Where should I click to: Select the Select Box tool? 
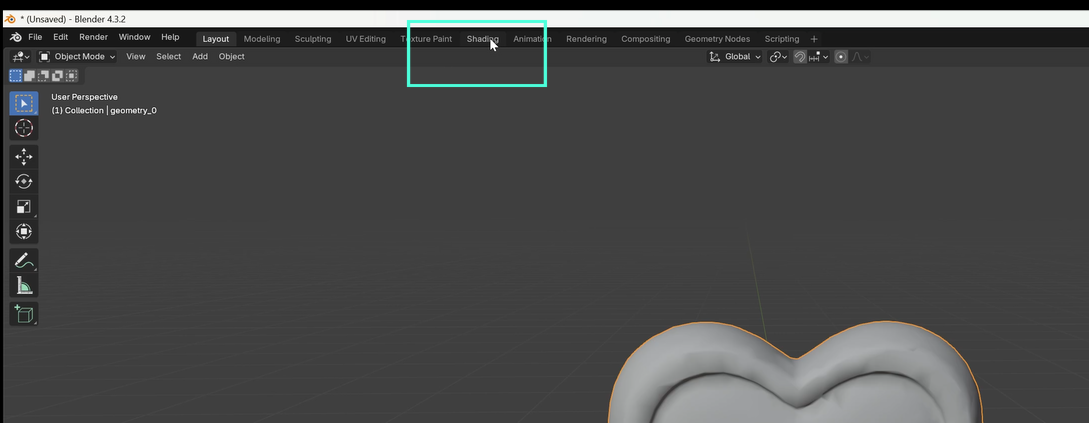[24, 103]
